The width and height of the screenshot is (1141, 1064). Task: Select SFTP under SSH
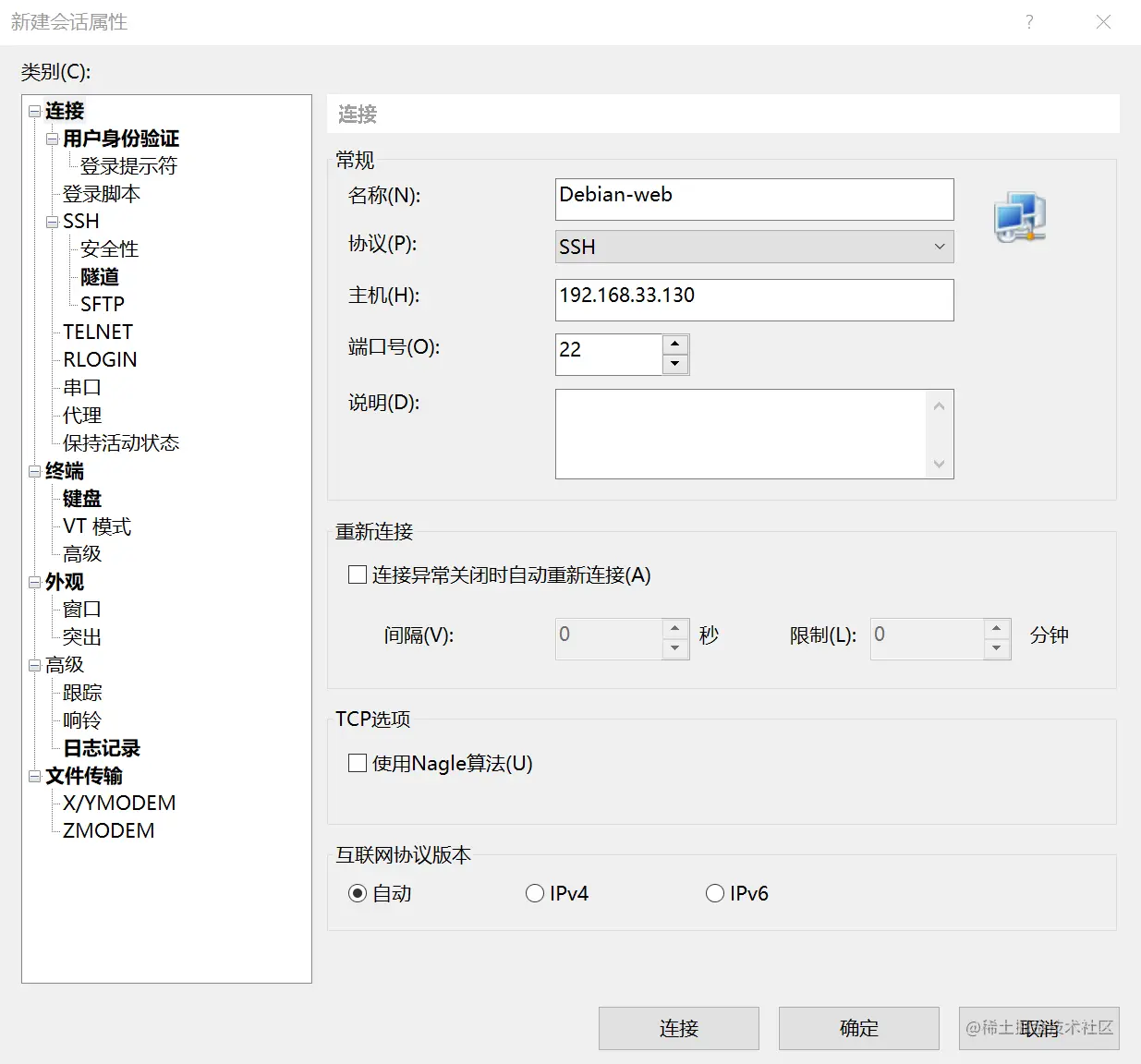coord(103,305)
